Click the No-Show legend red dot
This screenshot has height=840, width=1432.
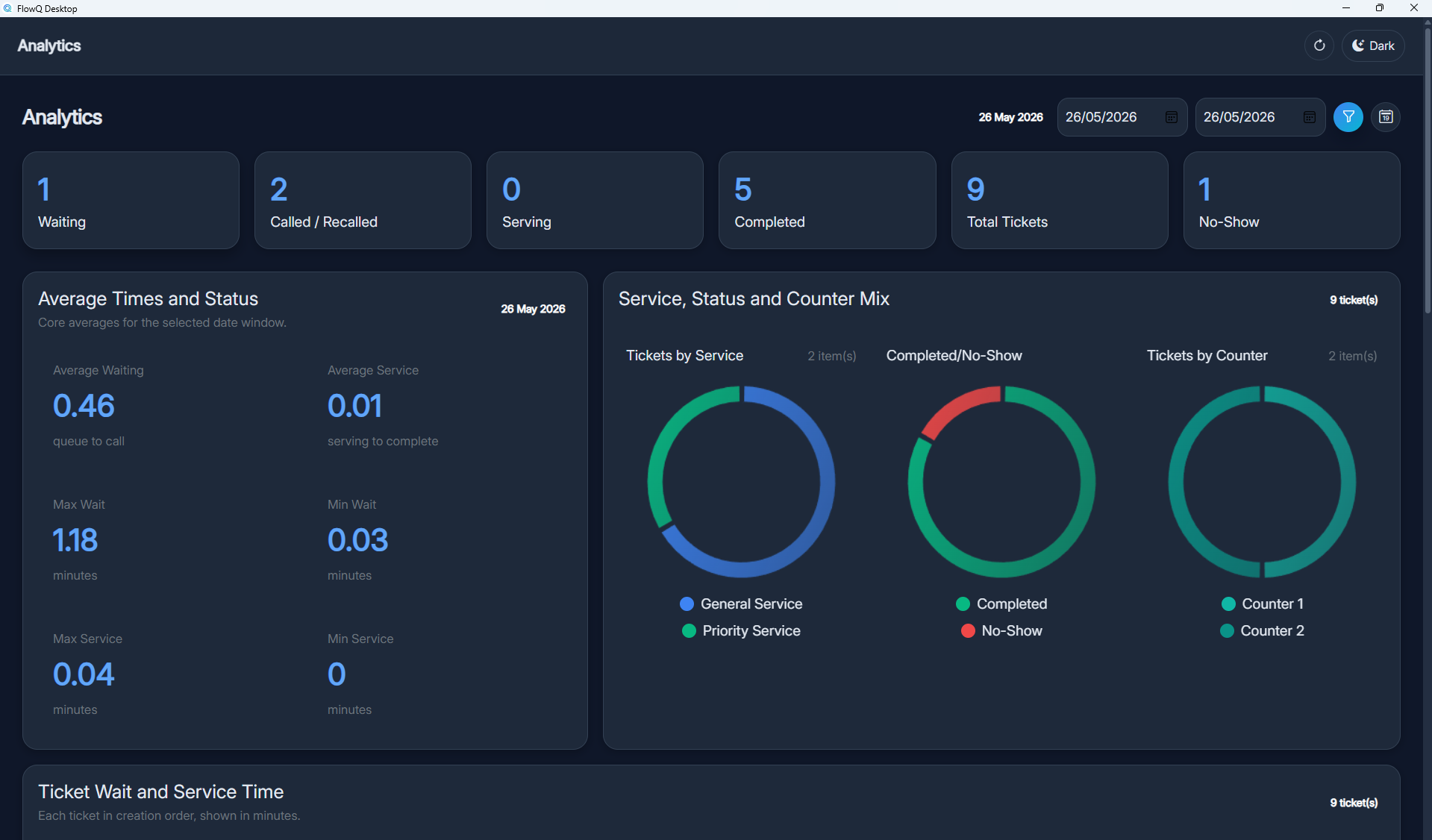click(x=968, y=631)
